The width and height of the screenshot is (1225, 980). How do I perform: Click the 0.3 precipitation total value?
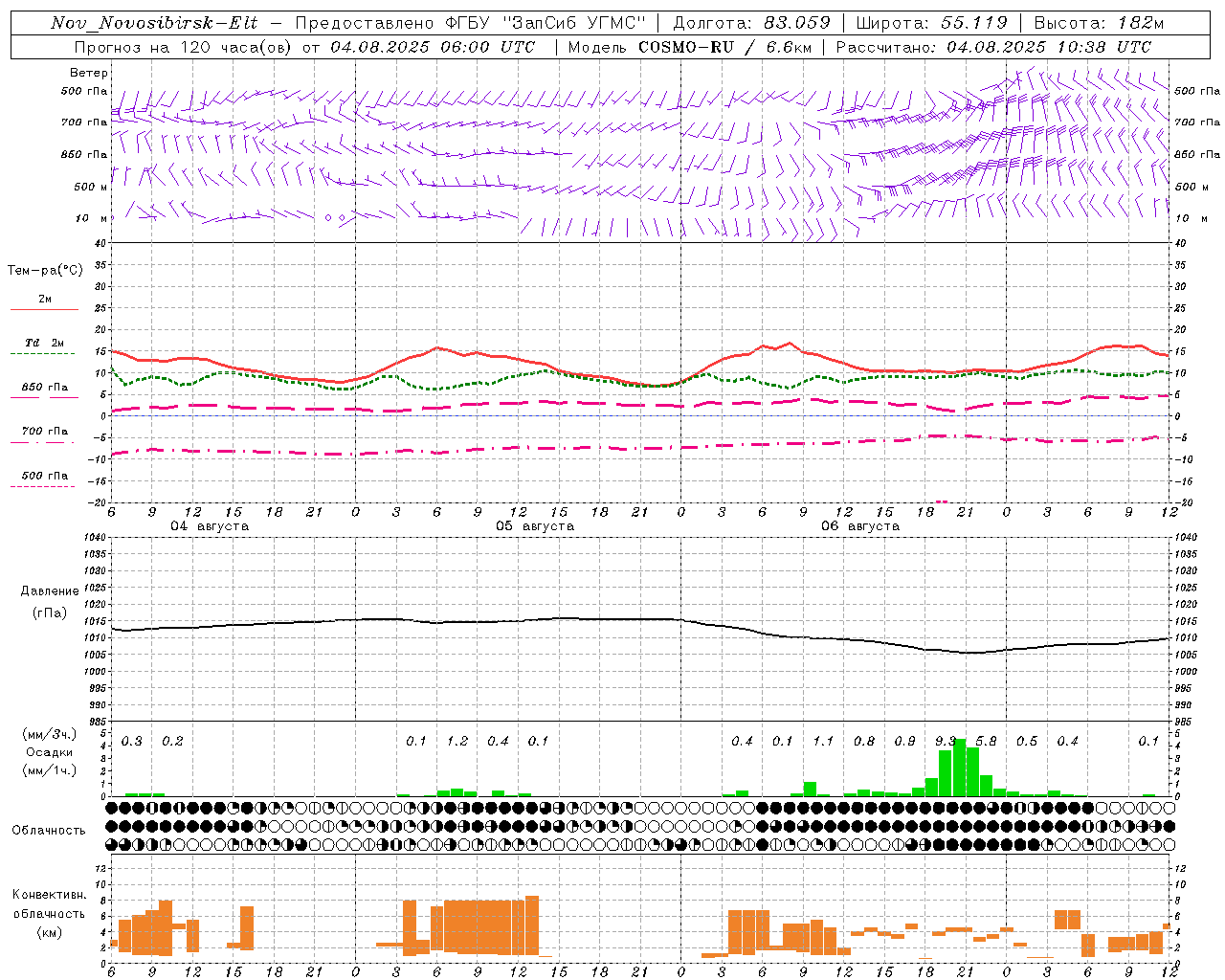tap(132, 742)
